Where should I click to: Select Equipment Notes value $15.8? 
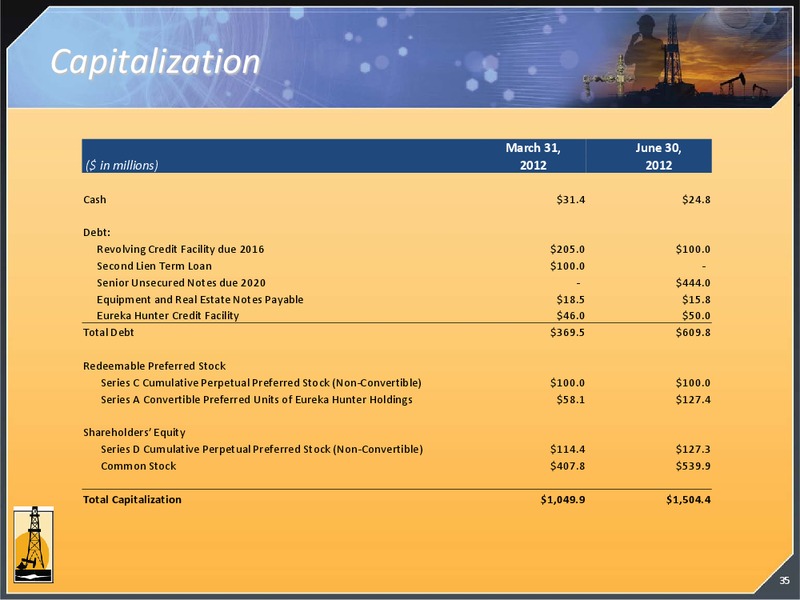(x=696, y=299)
